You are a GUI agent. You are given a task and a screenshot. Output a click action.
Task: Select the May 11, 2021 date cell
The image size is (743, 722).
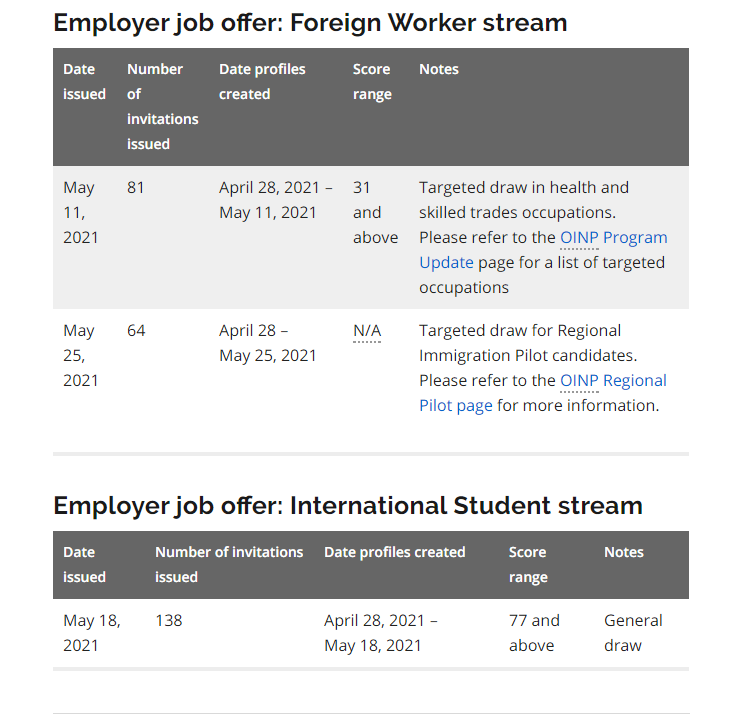coord(81,213)
